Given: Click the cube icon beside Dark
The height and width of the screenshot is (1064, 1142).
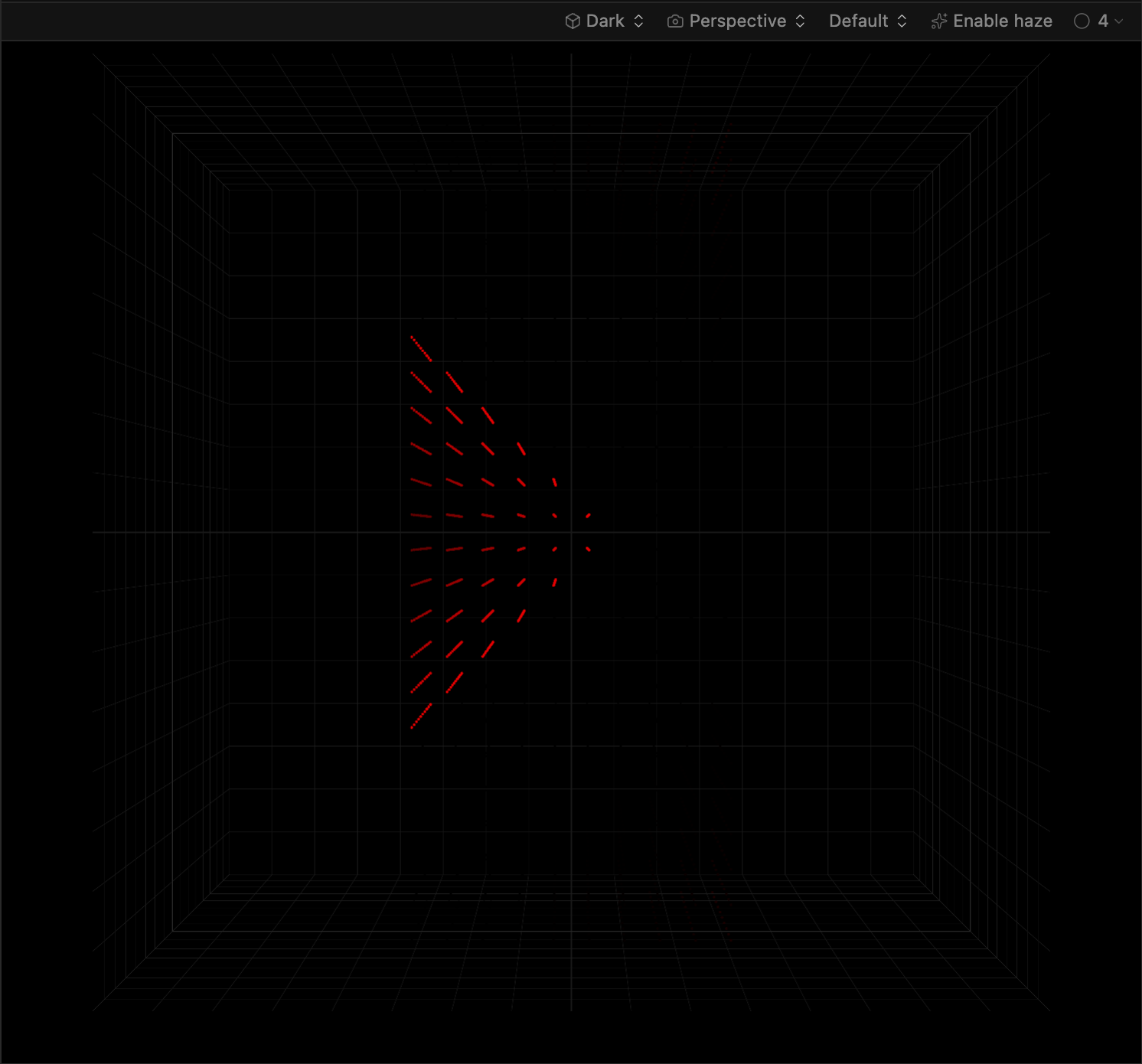Looking at the screenshot, I should [x=573, y=21].
